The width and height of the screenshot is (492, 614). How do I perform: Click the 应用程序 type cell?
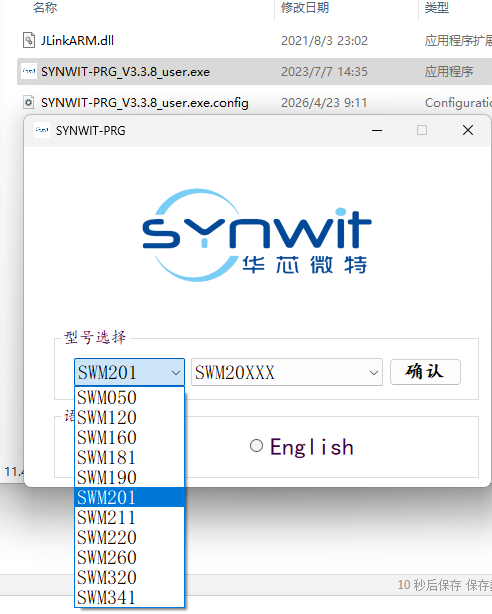click(x=449, y=72)
